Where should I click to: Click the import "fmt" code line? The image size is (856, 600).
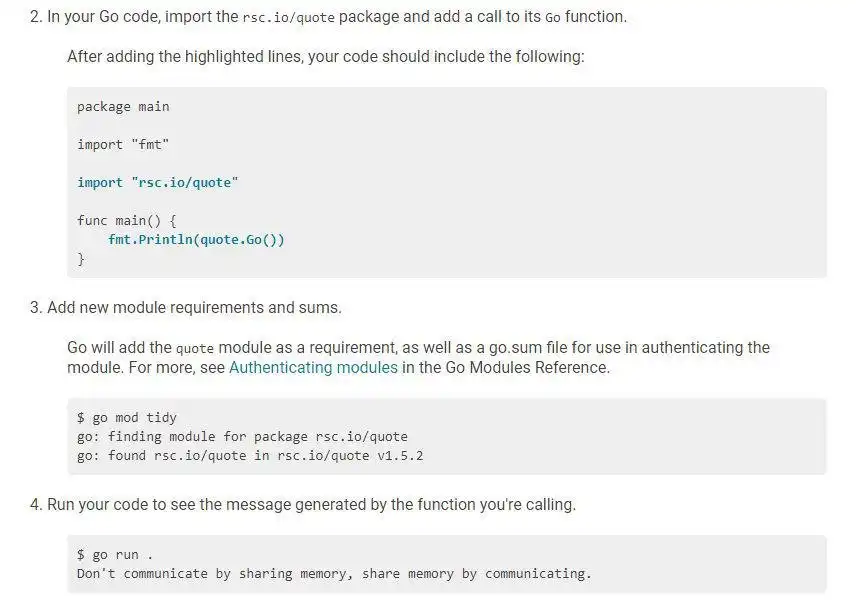pyautogui.click(x=123, y=144)
